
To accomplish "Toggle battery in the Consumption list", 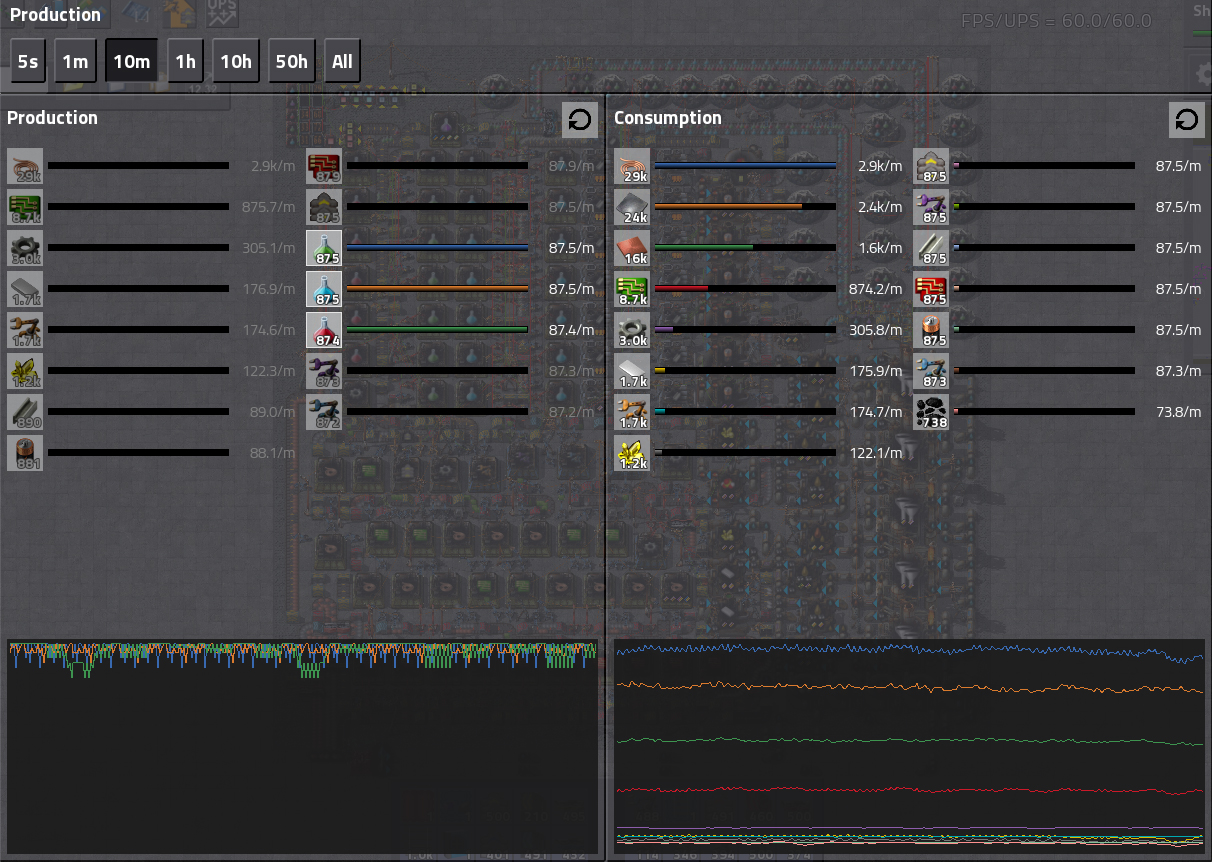I will 931,330.
